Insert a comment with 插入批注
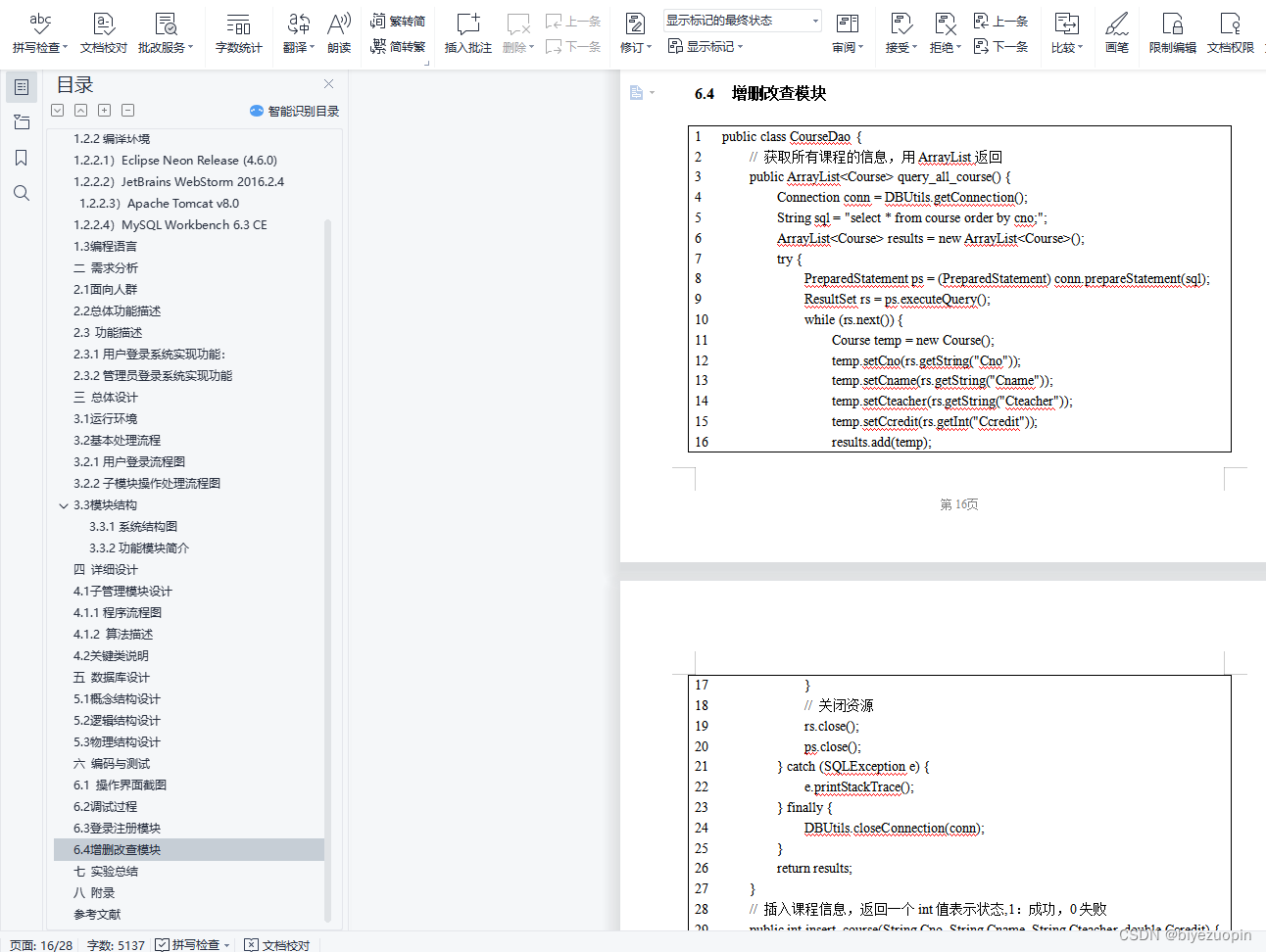The image size is (1266, 952). coord(467,32)
